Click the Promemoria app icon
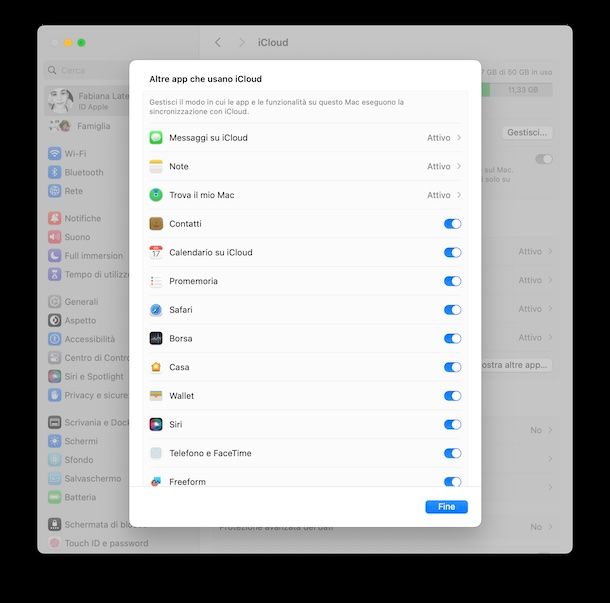This screenshot has height=603, width=610. click(x=156, y=281)
